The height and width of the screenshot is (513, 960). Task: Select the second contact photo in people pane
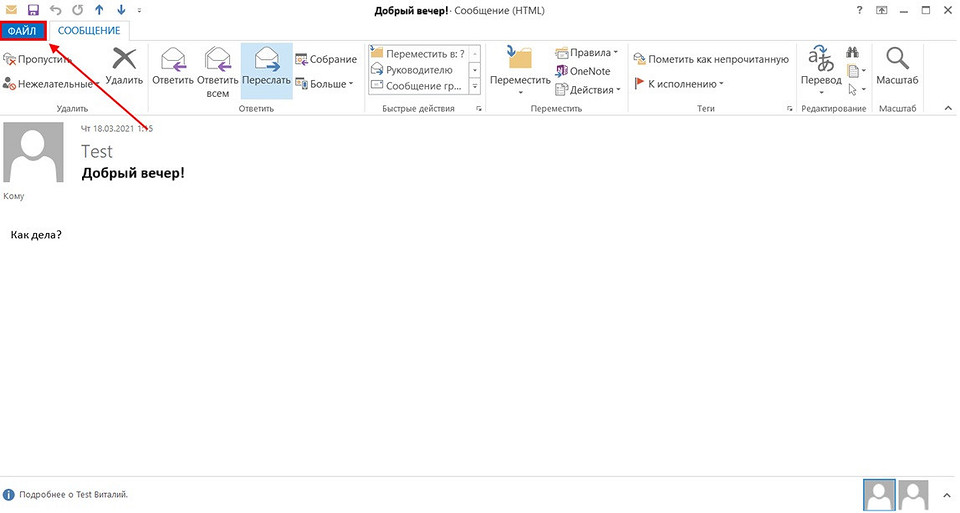913,495
